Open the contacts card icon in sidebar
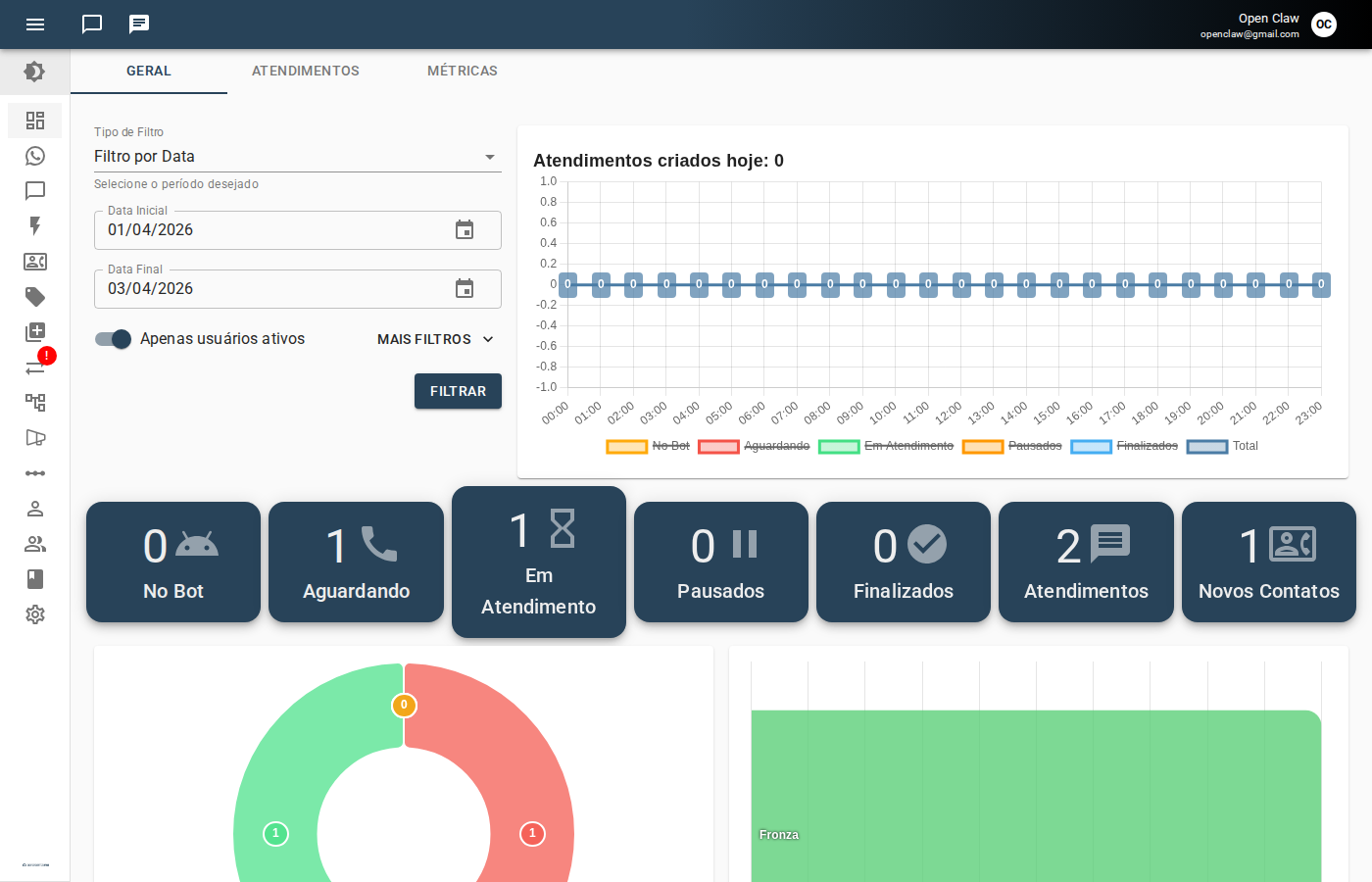Screen dimensions: 1372x882 pyautogui.click(x=35, y=262)
